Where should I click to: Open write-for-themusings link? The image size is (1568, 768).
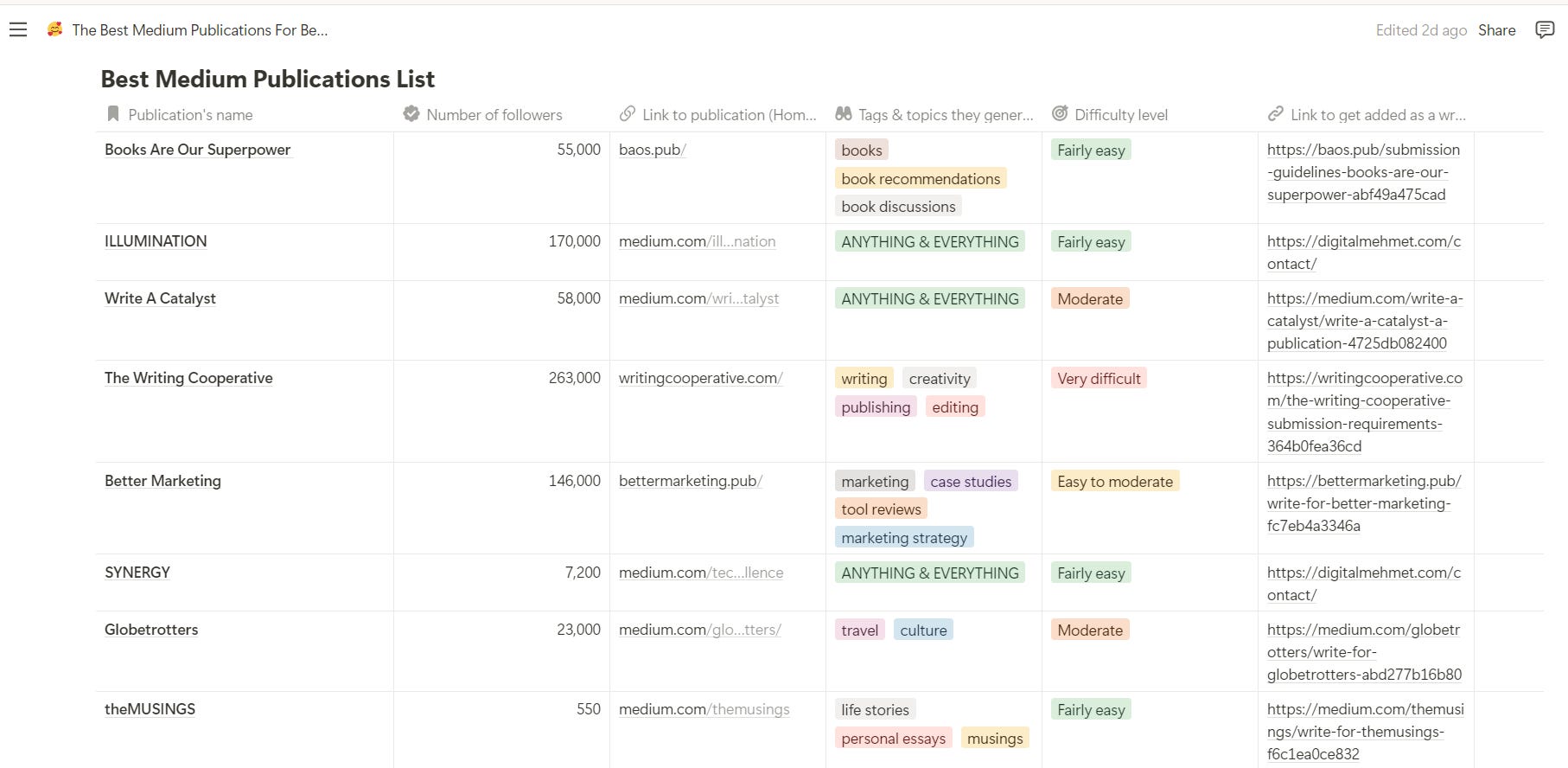point(1366,732)
